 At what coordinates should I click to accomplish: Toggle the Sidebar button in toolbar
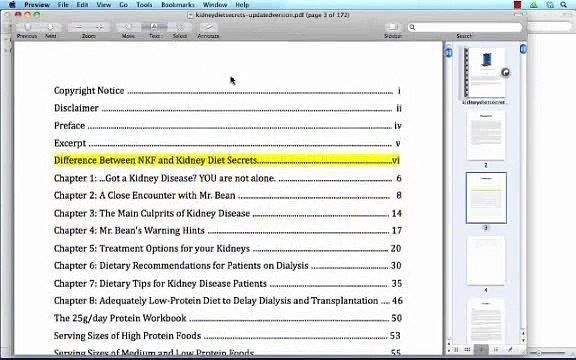tap(393, 27)
